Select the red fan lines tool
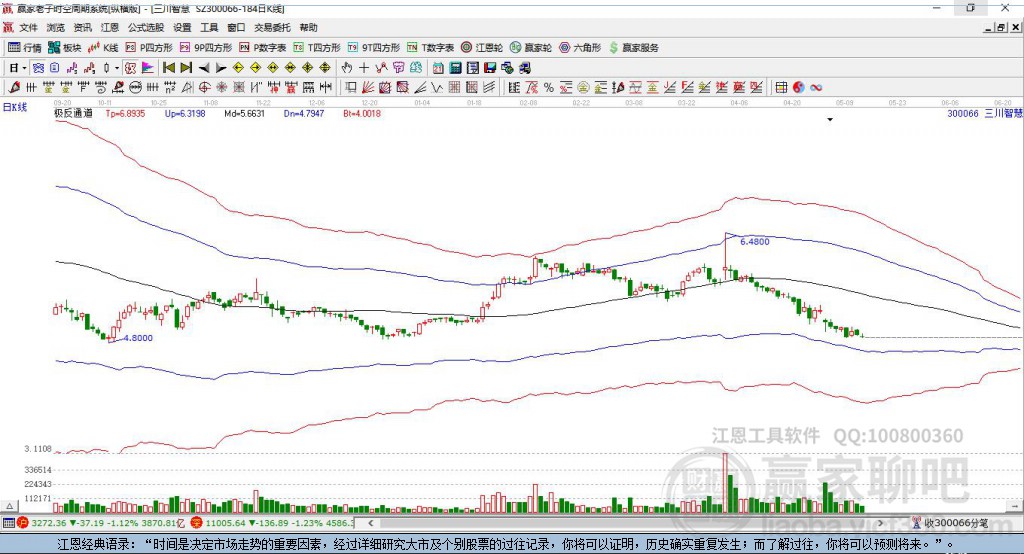The image size is (1024, 554). tap(368, 88)
